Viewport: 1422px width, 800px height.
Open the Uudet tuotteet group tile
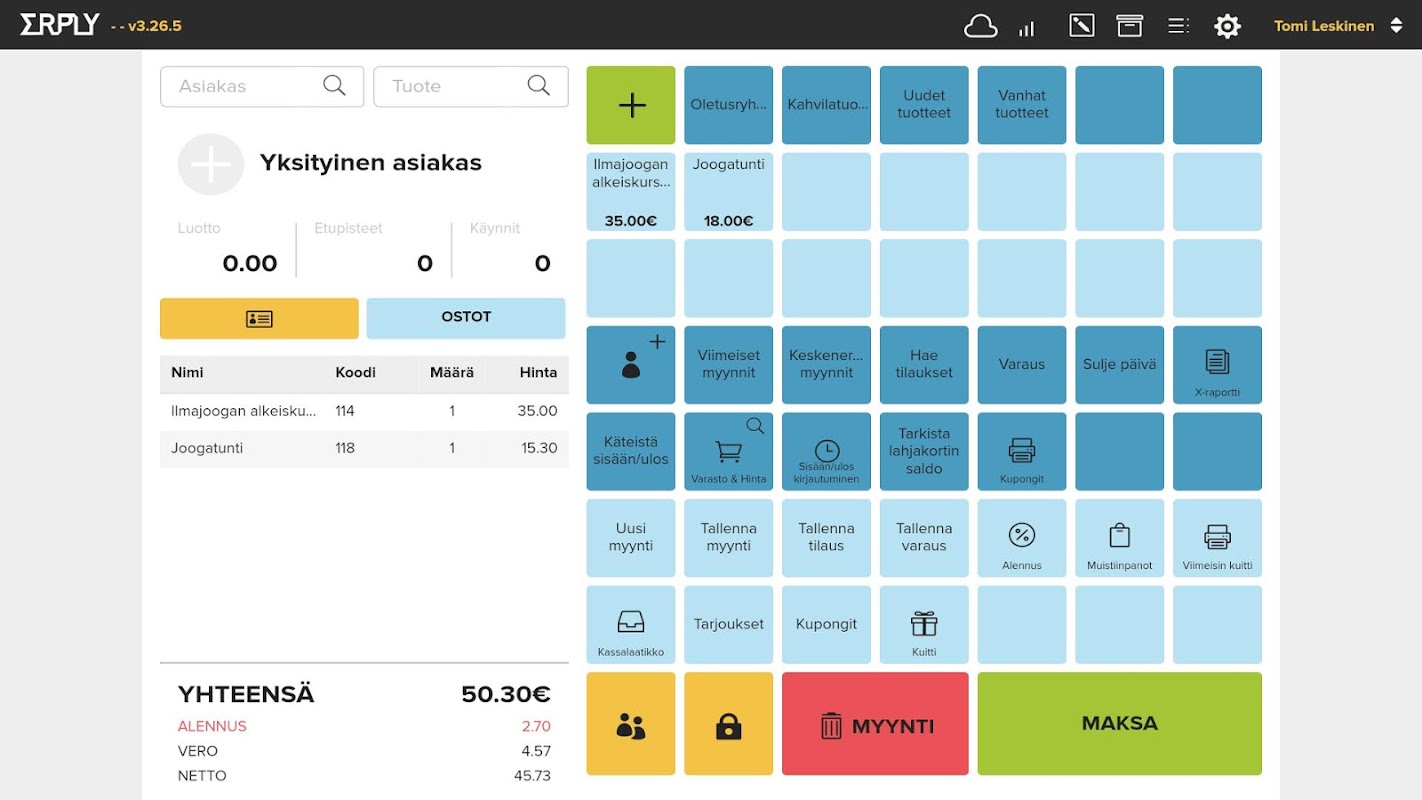pos(924,105)
